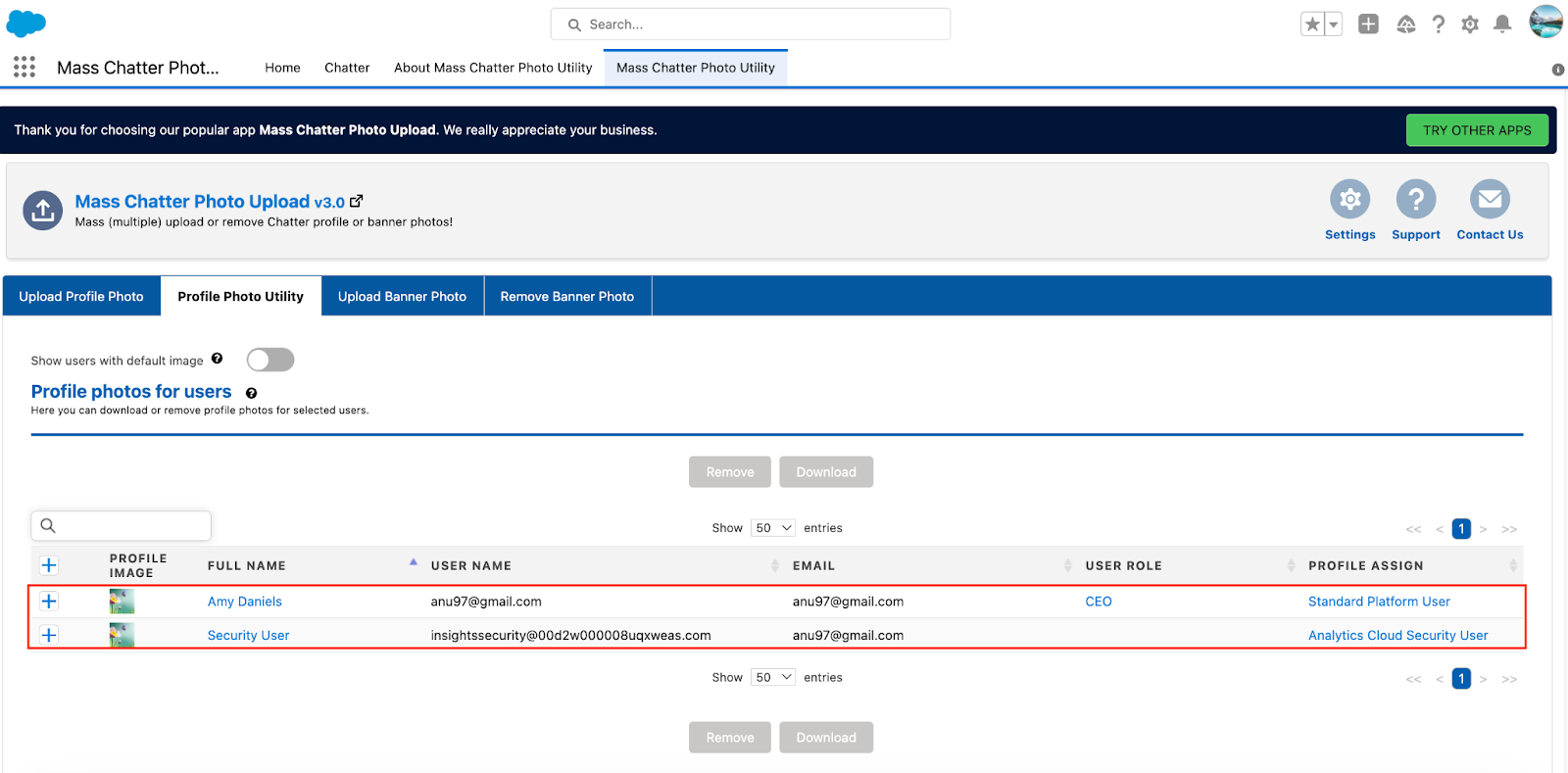Go to last page via top >> control
The height and width of the screenshot is (773, 1568).
tap(1509, 529)
